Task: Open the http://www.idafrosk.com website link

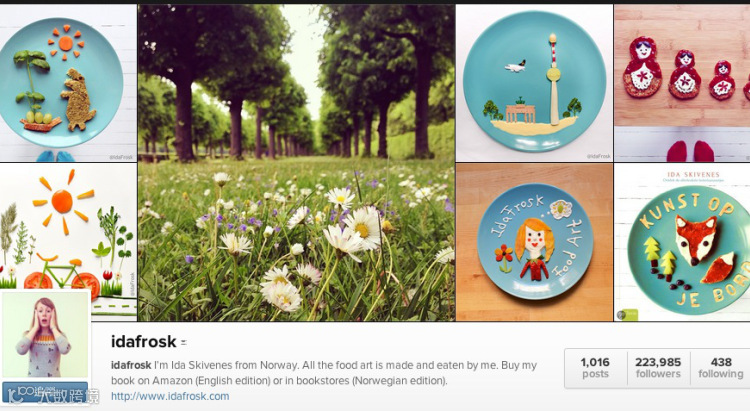Action: point(170,396)
